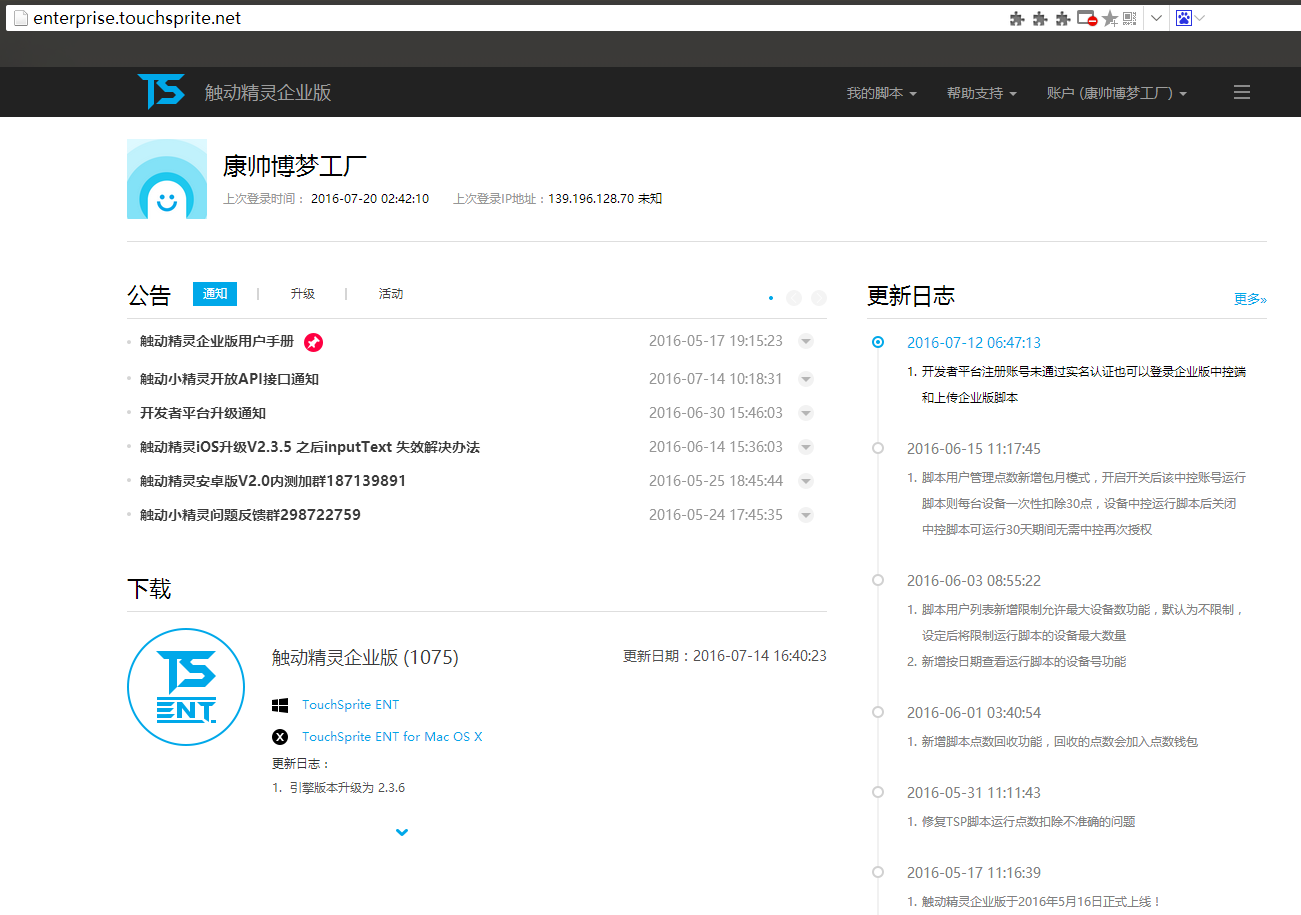1301x915 pixels.
Task: Click the 更新日期：2016-07-14 16:40:23 text
Action: click(725, 656)
